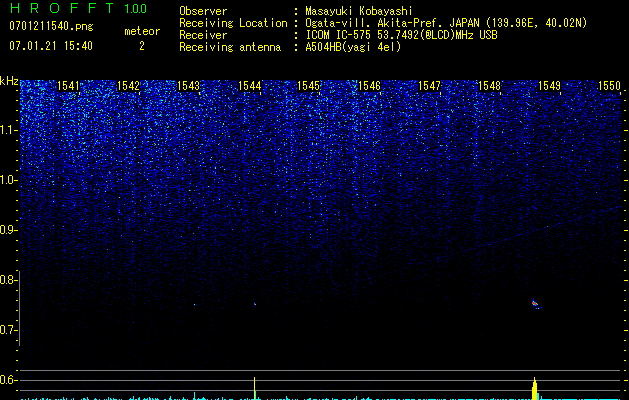Click the 0.9 kHz axis label
Viewport: 629px width, 400px height.
pyautogui.click(x=8, y=230)
